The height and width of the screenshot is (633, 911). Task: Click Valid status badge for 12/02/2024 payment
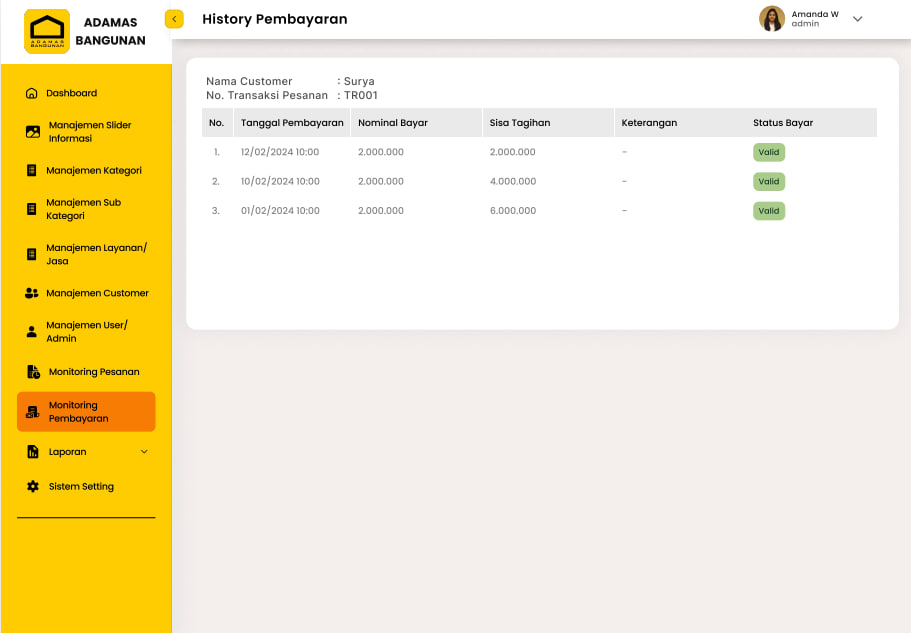click(x=769, y=152)
